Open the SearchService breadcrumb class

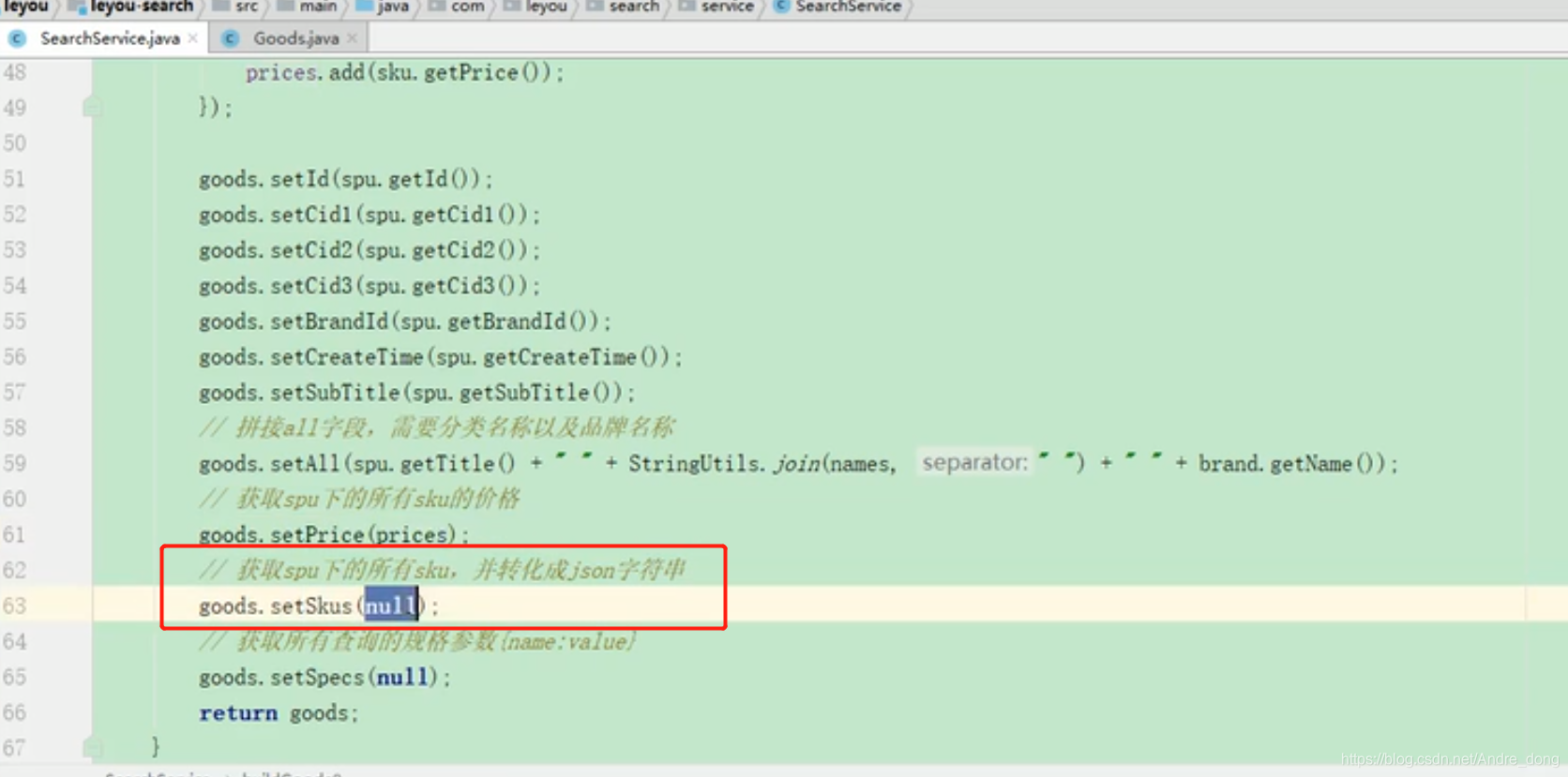tap(848, 7)
